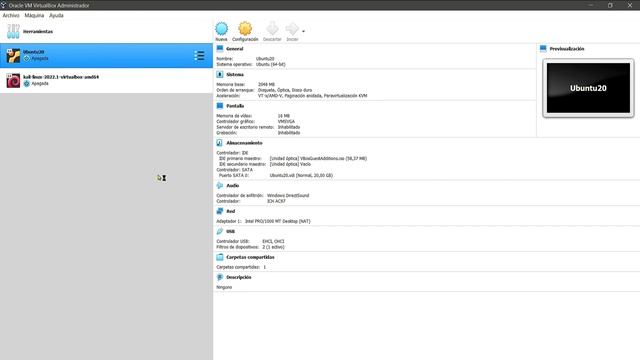640x360 pixels.
Task: Click the Ubuntu20.vdi SATA disk entry
Action: (301, 176)
